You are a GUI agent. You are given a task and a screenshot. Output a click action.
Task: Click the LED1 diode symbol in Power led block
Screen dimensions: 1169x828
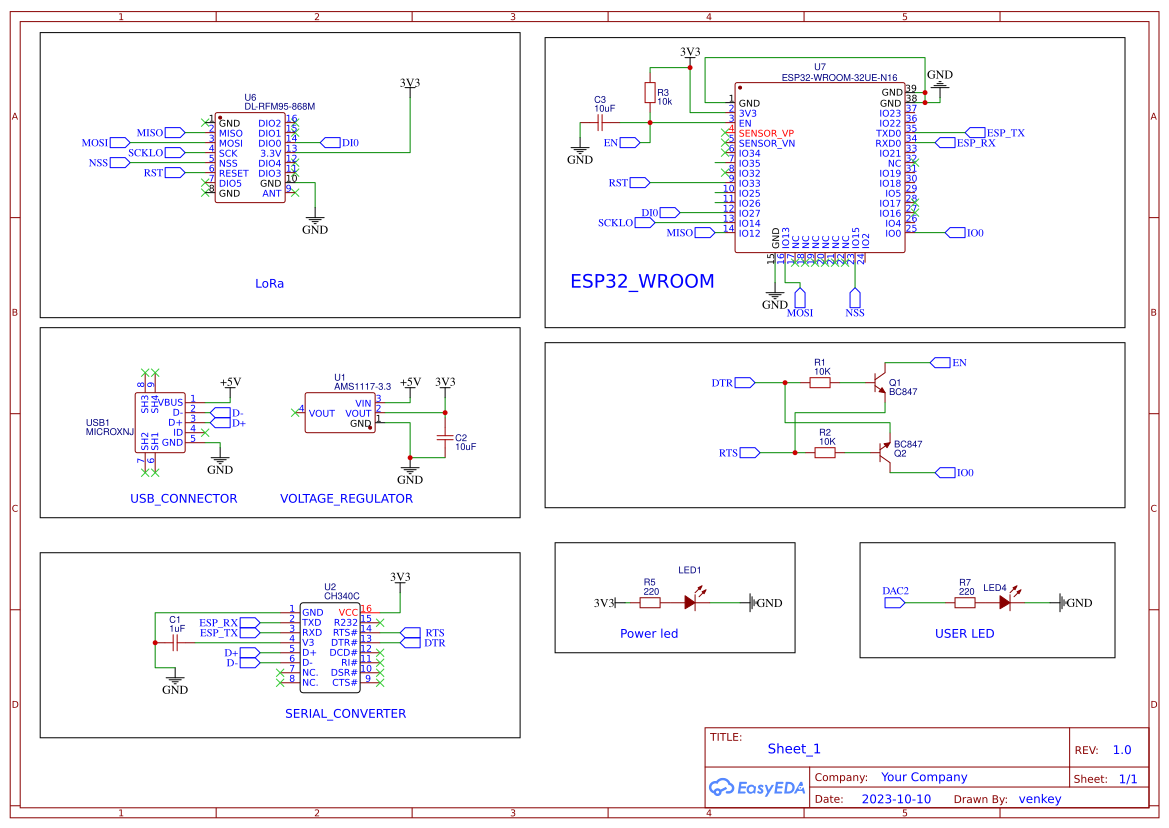pos(690,602)
